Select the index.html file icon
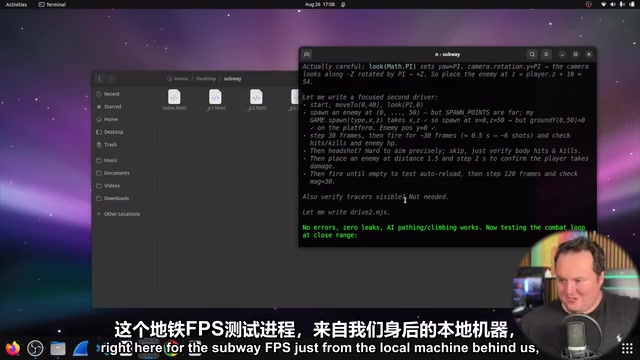The image size is (640, 360). click(174, 97)
